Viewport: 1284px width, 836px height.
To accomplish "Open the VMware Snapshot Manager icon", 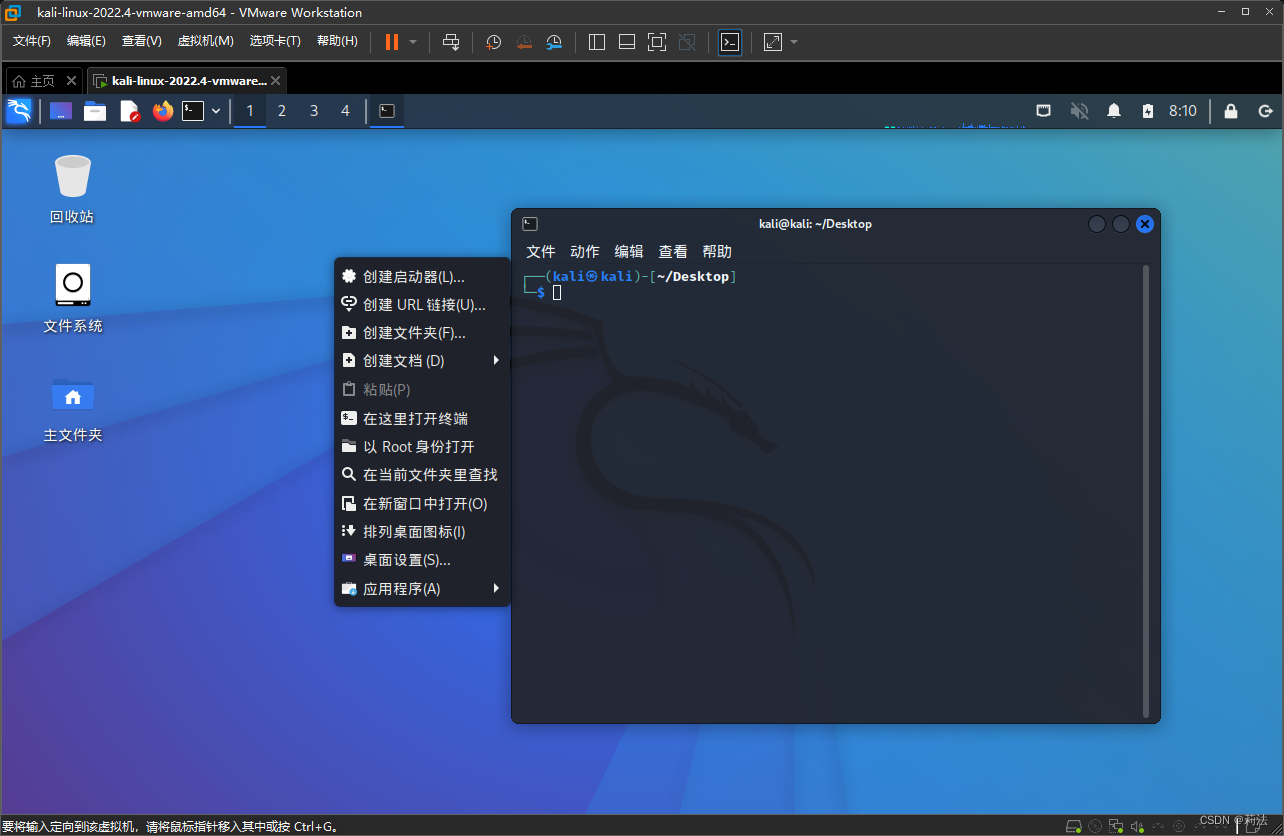I will (x=556, y=42).
